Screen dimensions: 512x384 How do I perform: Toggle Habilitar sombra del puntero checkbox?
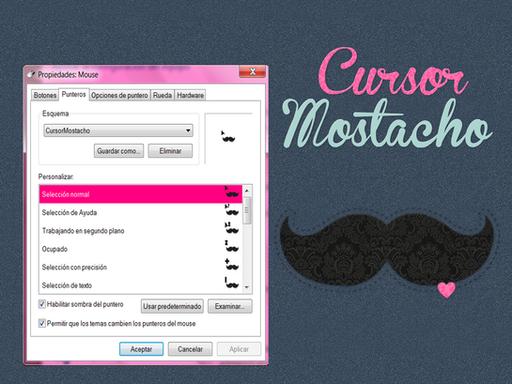(x=42, y=304)
